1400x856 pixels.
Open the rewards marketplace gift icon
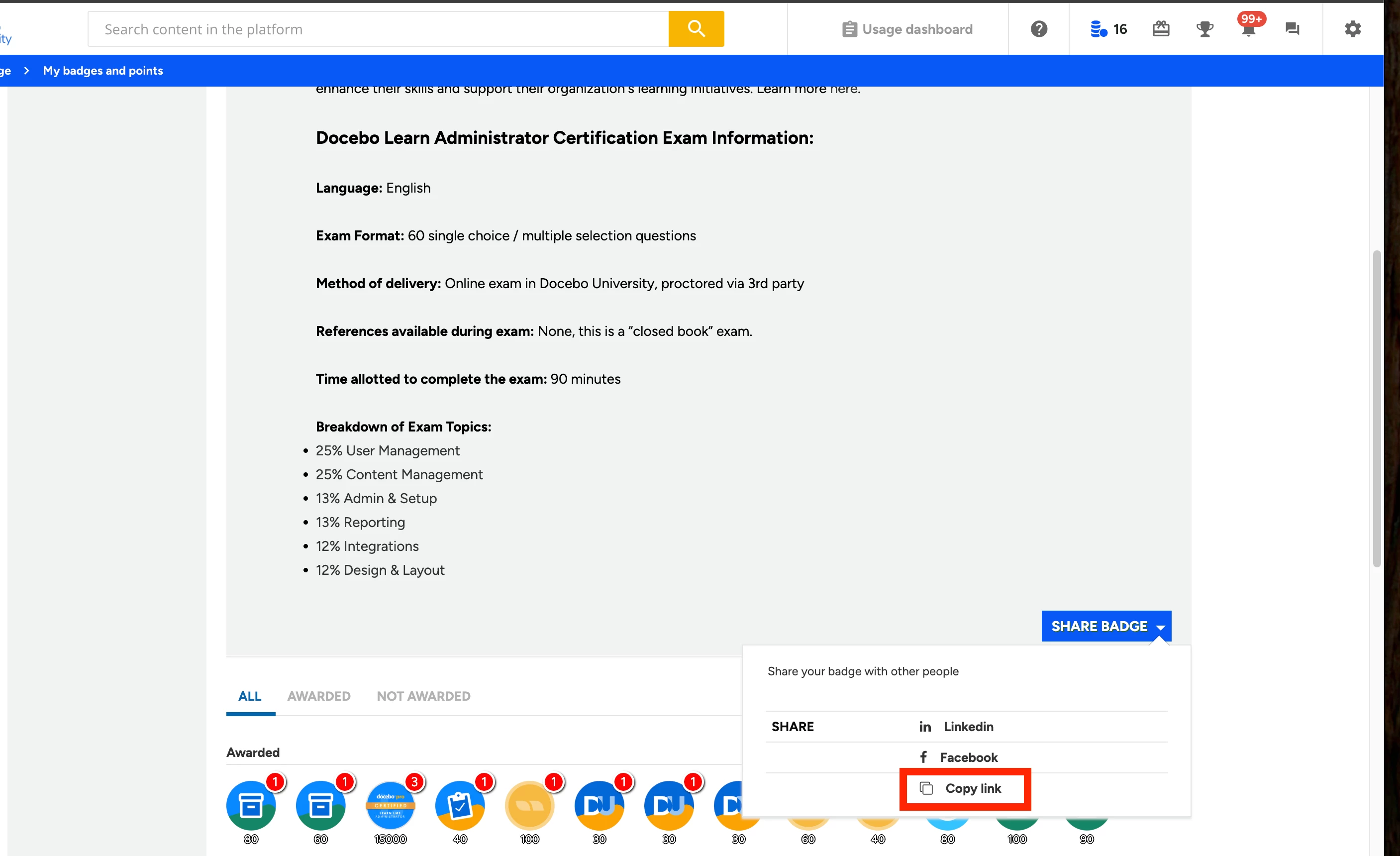[x=1160, y=28]
